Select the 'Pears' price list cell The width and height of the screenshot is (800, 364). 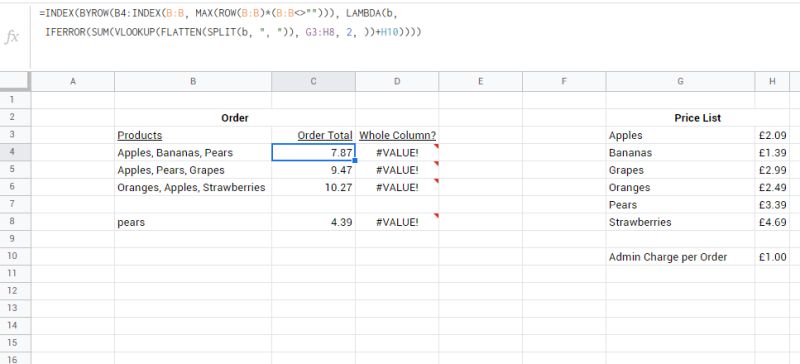pyautogui.click(x=680, y=204)
